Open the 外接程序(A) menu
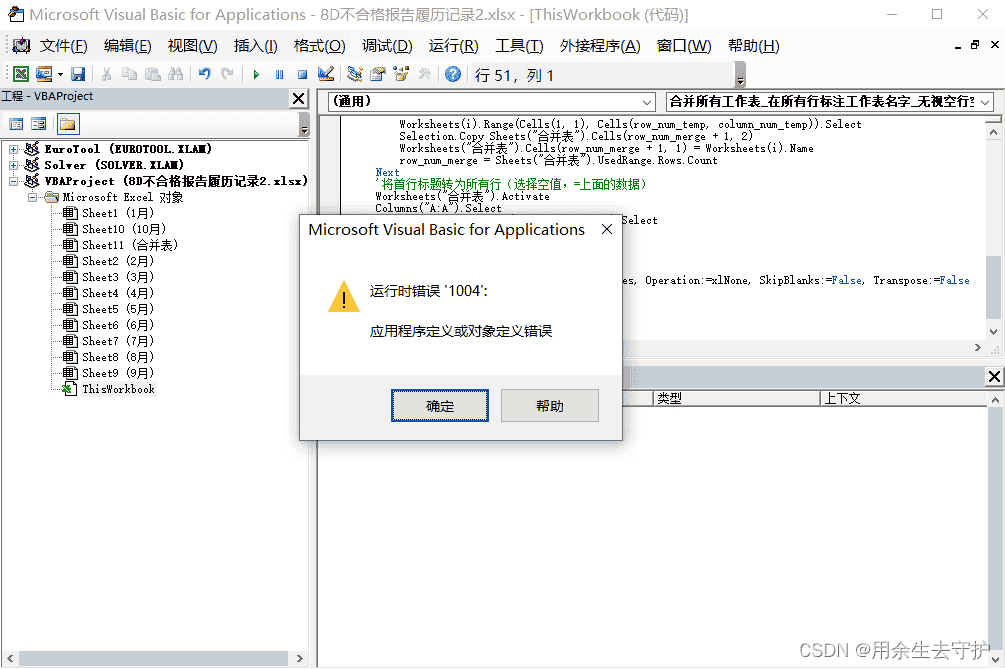 click(600, 46)
